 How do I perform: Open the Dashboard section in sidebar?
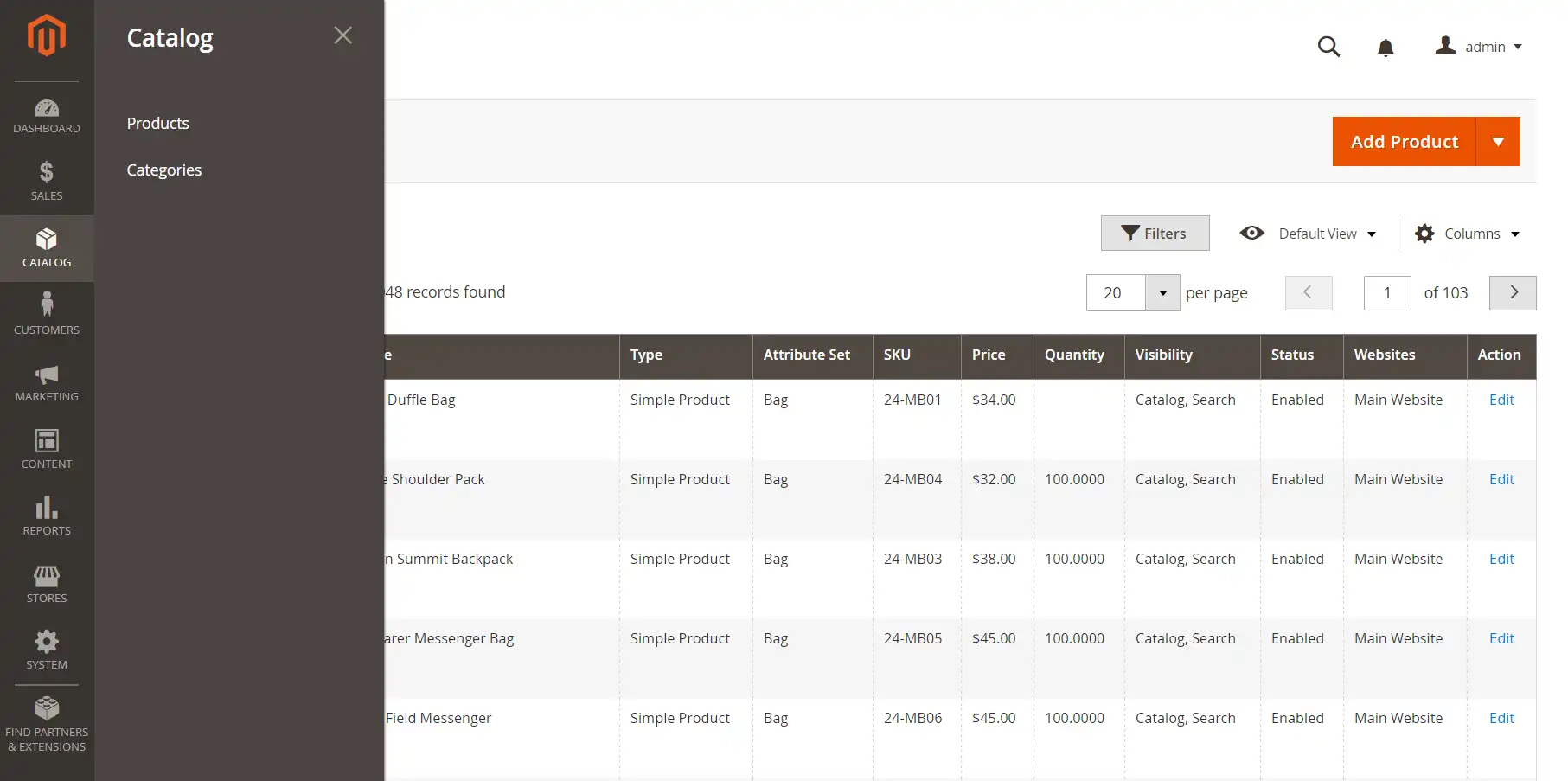coord(47,116)
